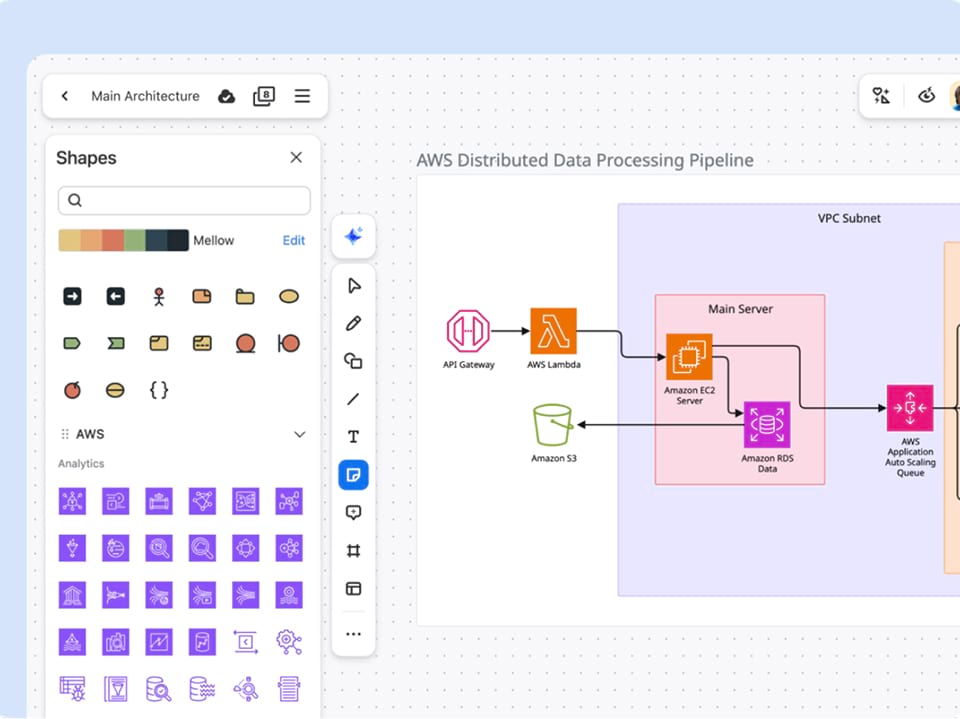960x719 pixels.
Task: Open the hamburger main menu
Action: 302,96
